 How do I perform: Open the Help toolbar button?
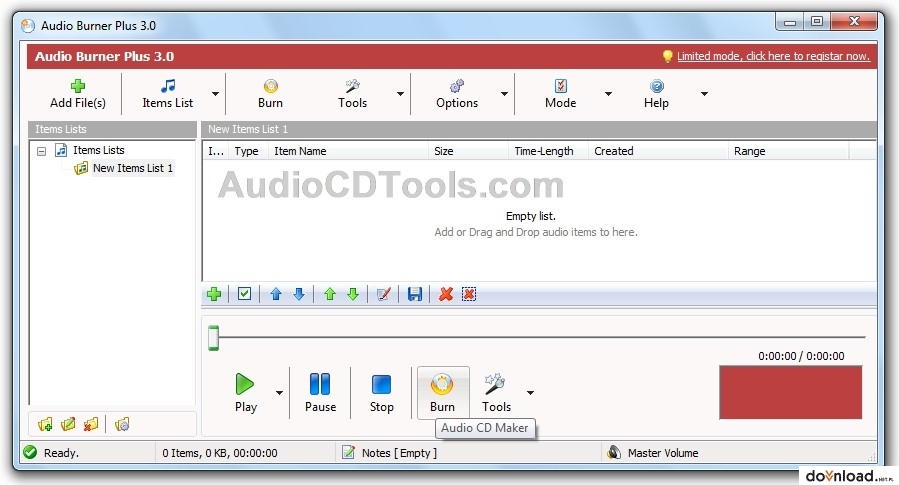(656, 94)
